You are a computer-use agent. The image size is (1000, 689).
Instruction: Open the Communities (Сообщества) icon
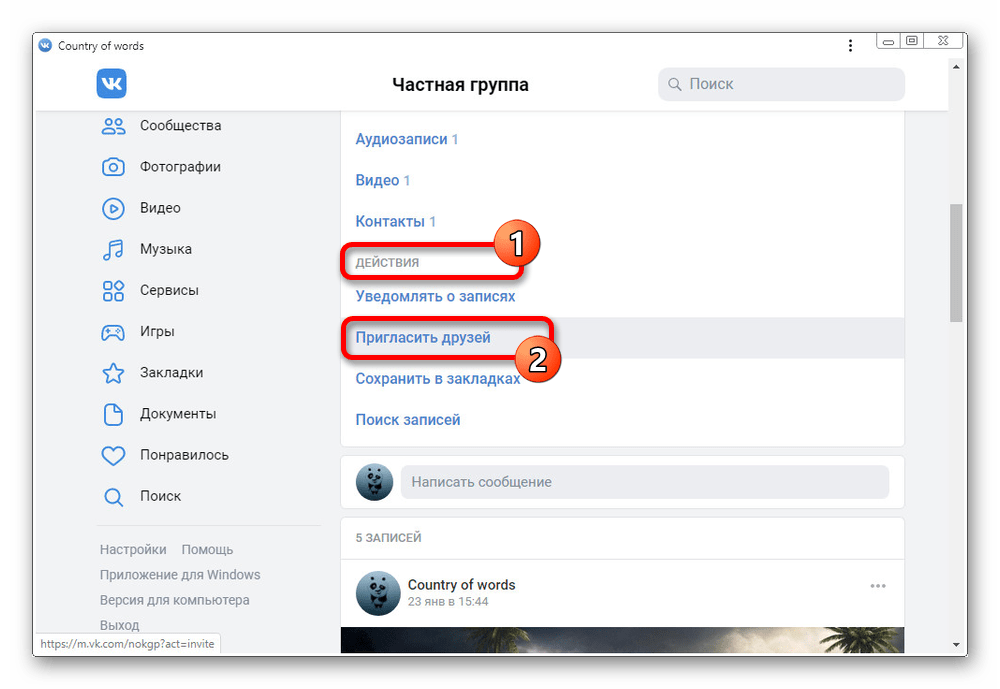coord(113,126)
